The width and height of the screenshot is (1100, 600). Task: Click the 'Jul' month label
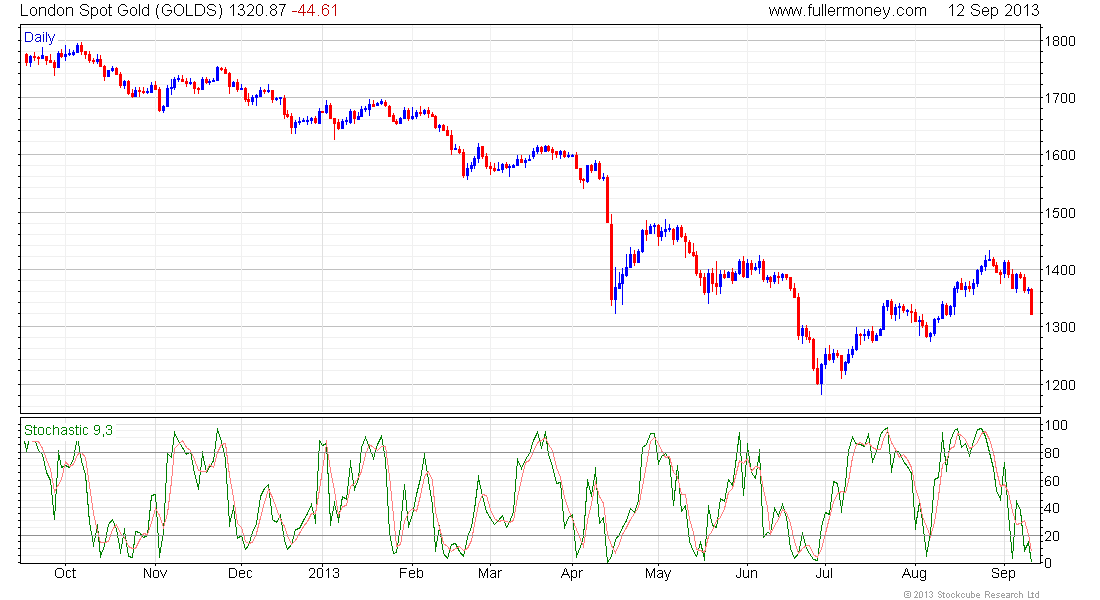tap(824, 573)
